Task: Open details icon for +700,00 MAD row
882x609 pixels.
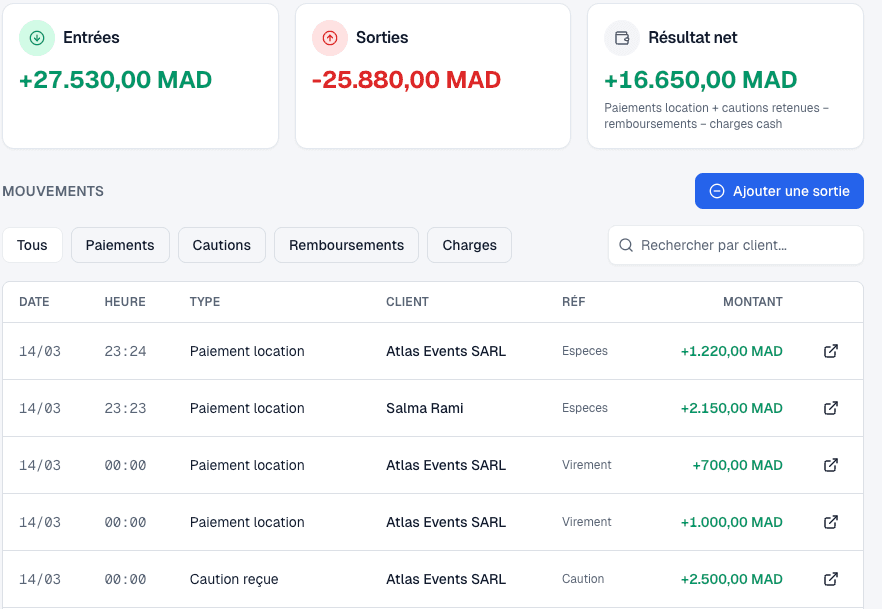Action: click(x=830, y=465)
